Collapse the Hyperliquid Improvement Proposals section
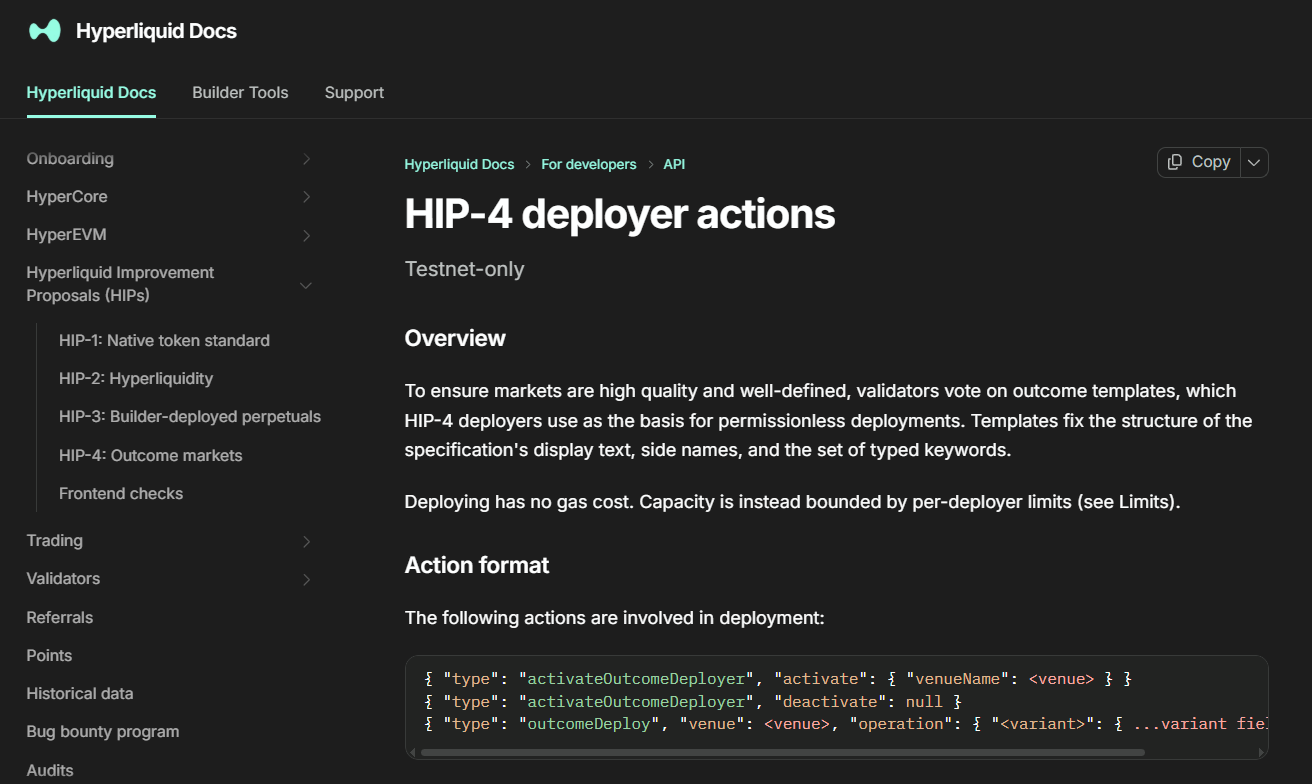Image resolution: width=1312 pixels, height=784 pixels. coord(306,285)
